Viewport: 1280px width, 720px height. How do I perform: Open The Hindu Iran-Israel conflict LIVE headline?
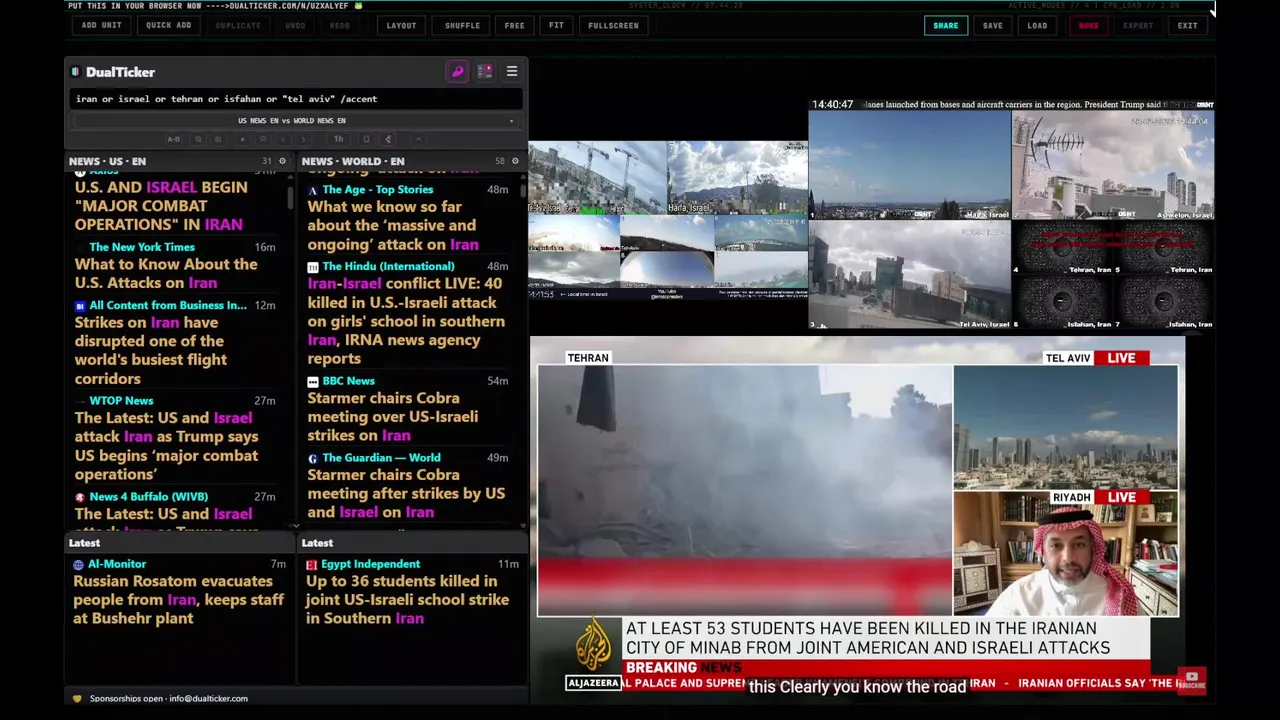point(406,321)
